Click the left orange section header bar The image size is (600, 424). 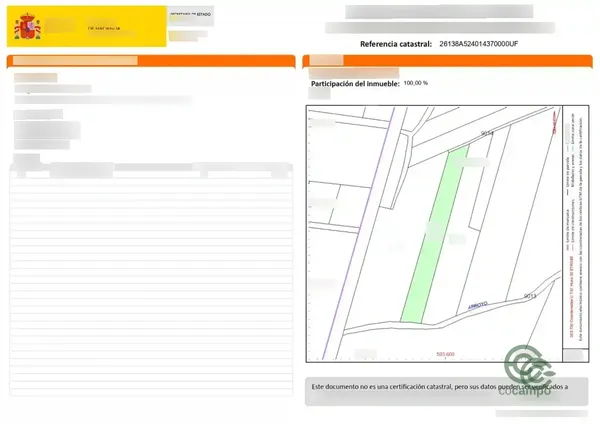coord(151,61)
